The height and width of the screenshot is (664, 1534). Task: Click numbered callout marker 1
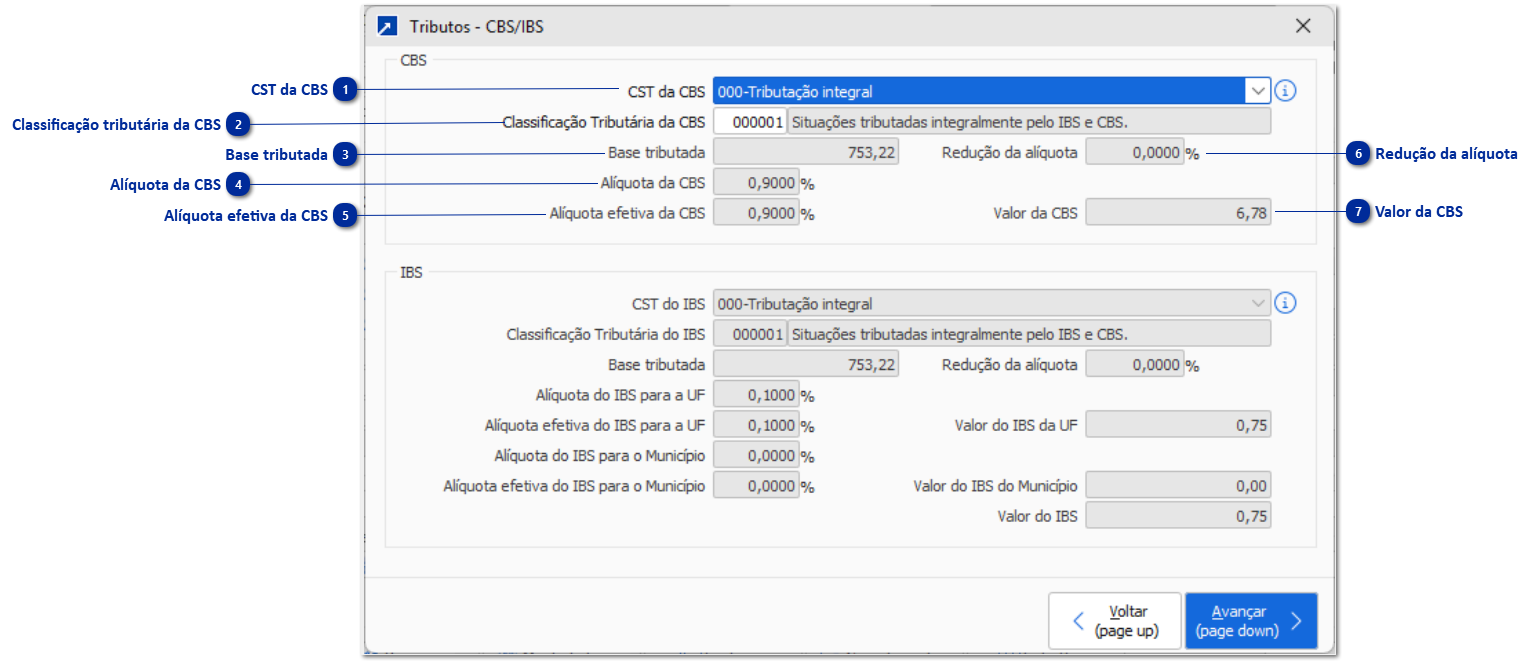345,91
